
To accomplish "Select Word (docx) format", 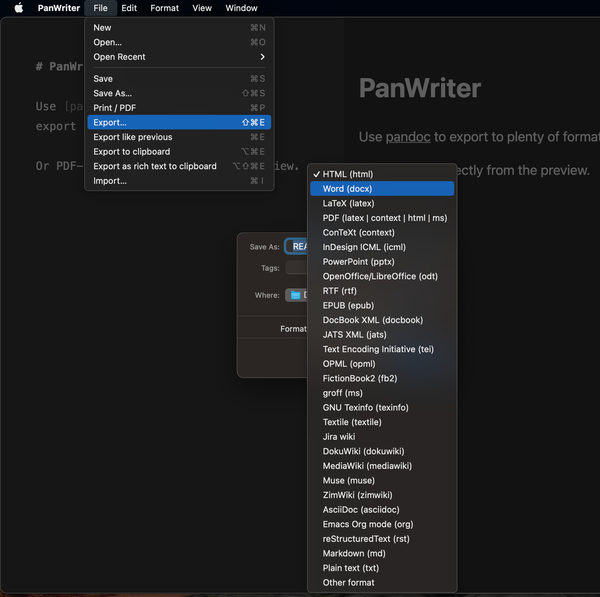I will 382,189.
